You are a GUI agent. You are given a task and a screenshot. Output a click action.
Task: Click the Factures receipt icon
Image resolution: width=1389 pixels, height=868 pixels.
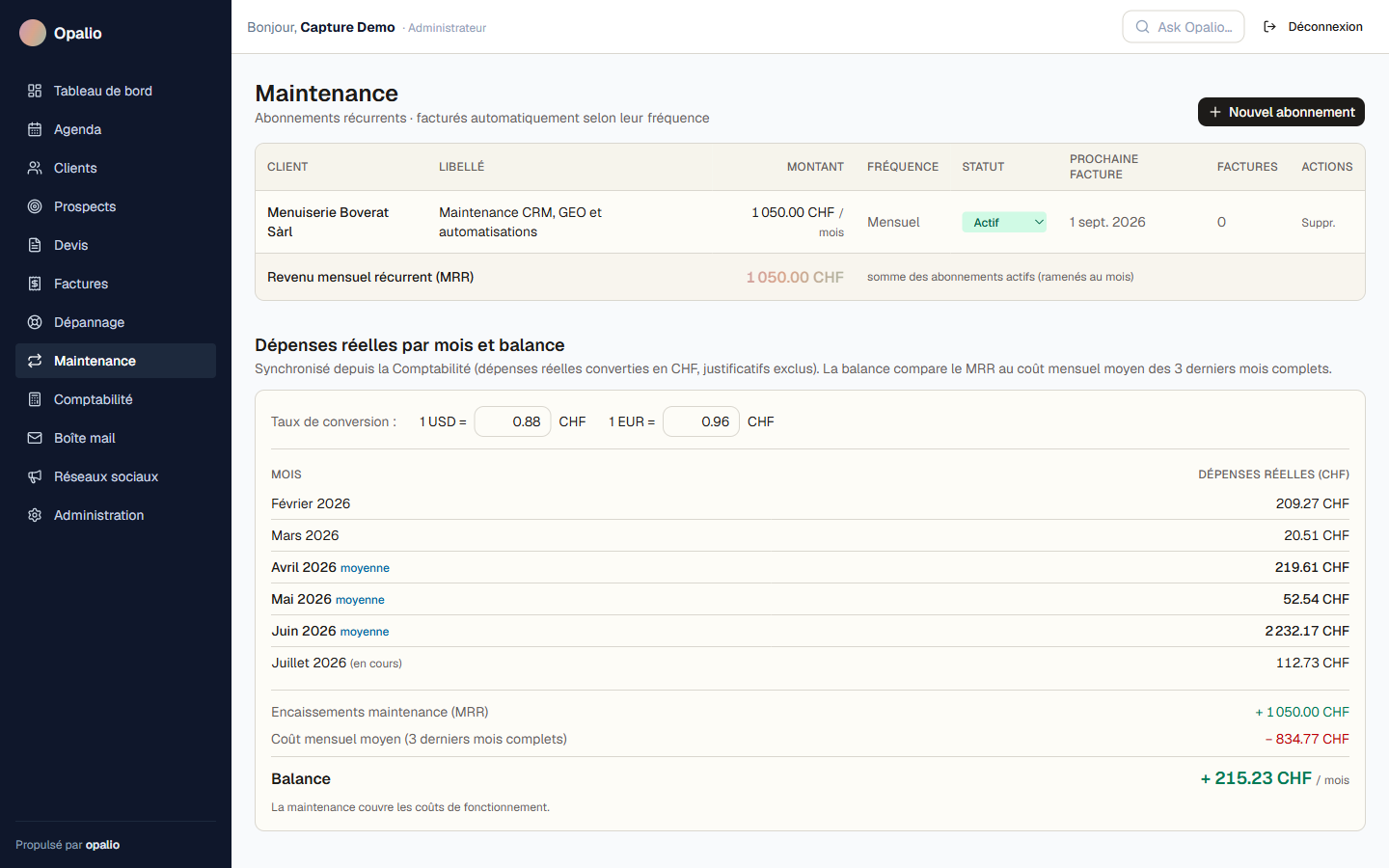point(35,284)
